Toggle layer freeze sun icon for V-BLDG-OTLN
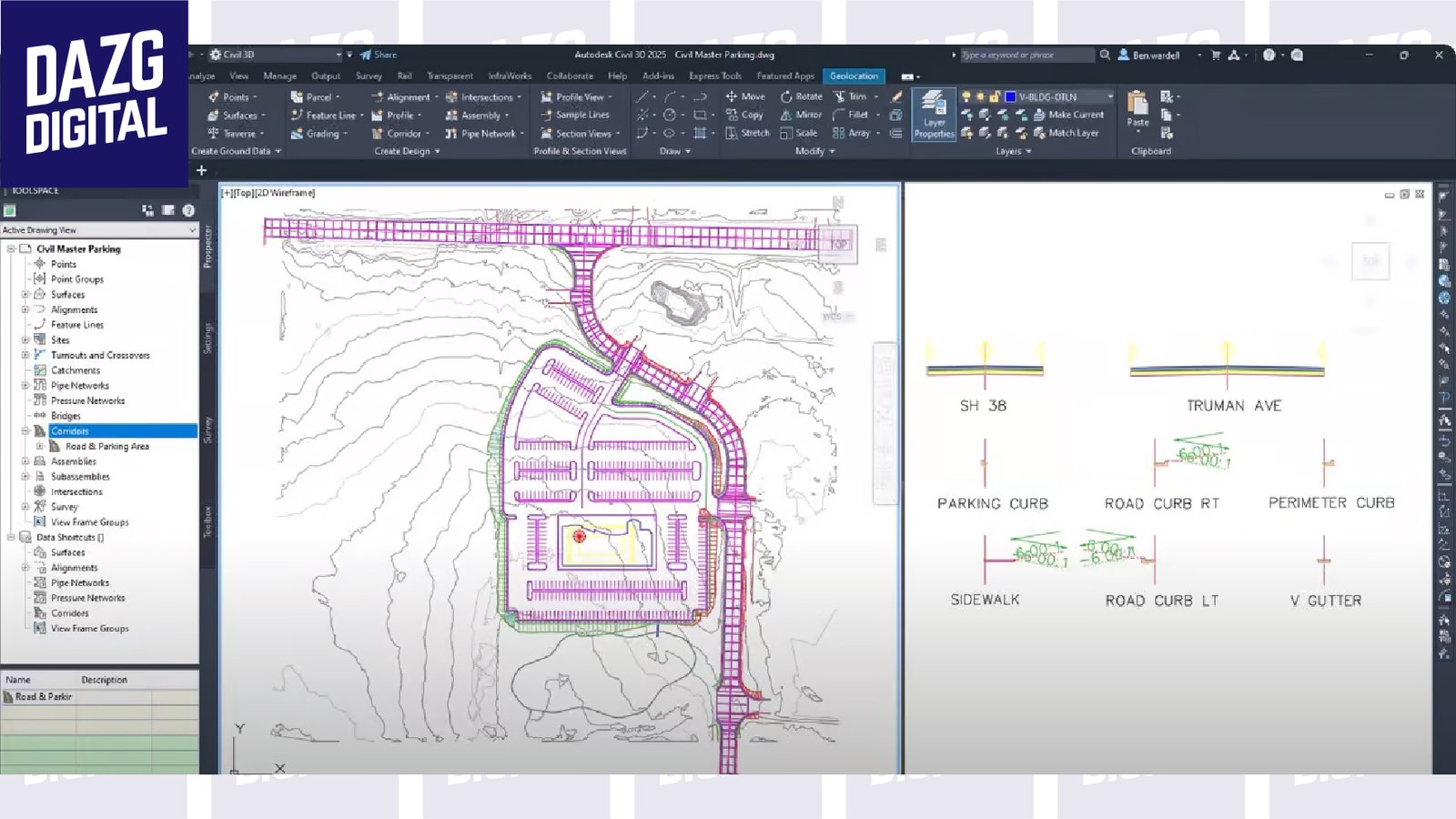 click(x=981, y=96)
